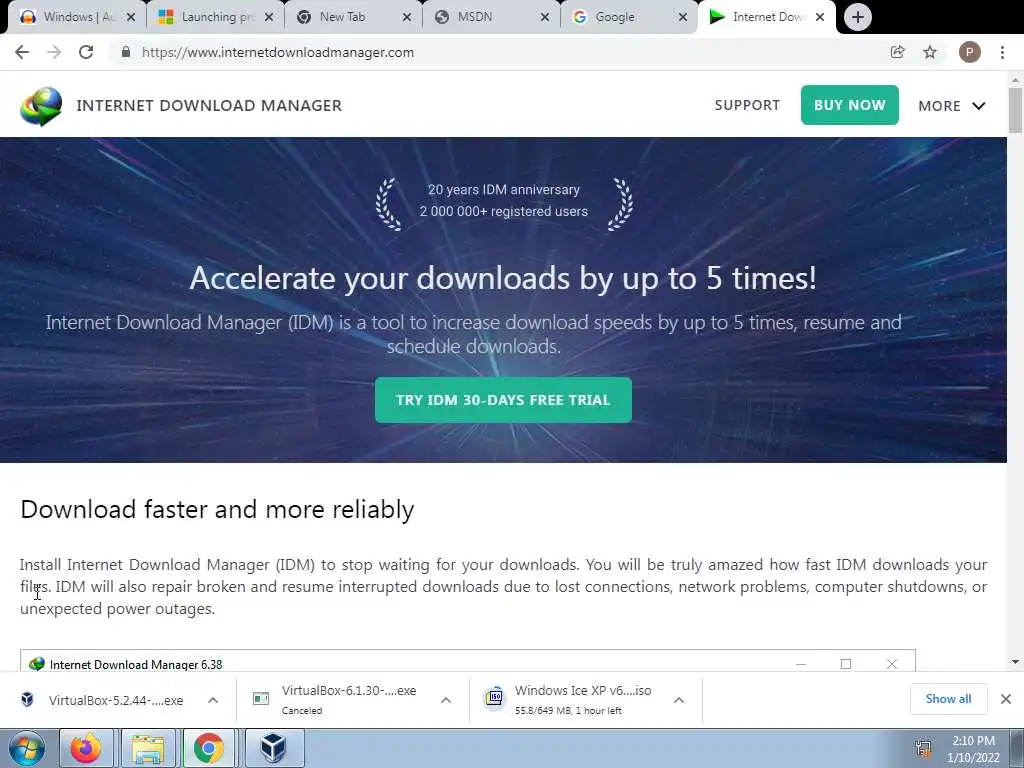This screenshot has width=1024, height=768.
Task: Bookmark this page with the star icon
Action: click(x=930, y=52)
